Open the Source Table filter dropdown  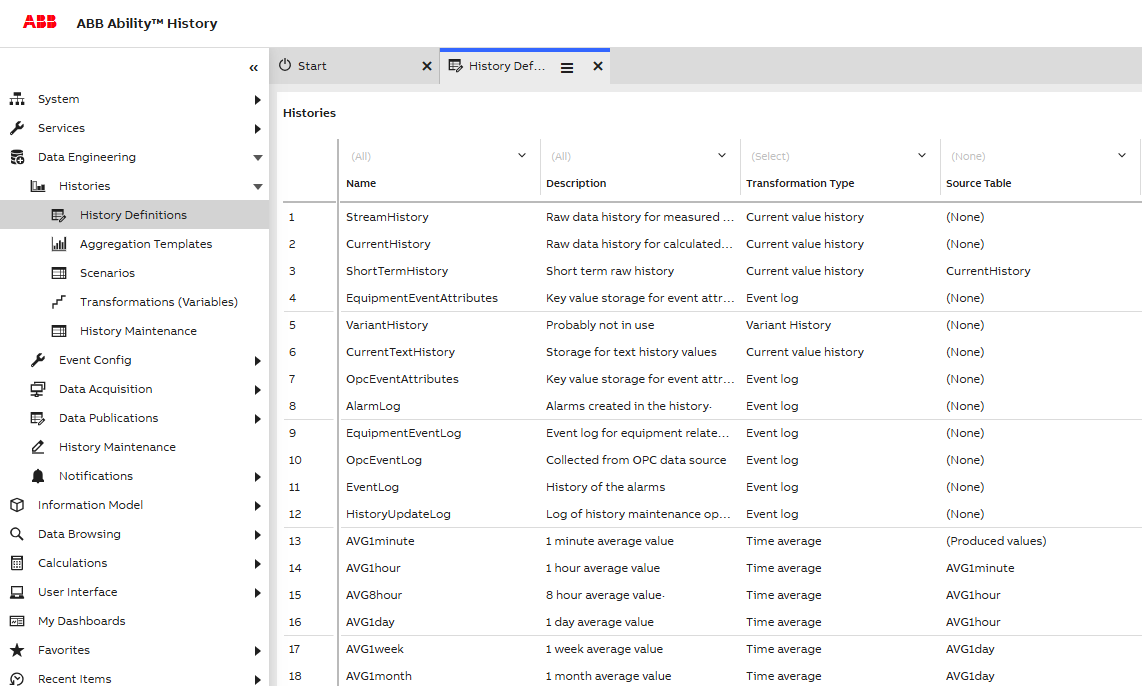[x=1122, y=155]
